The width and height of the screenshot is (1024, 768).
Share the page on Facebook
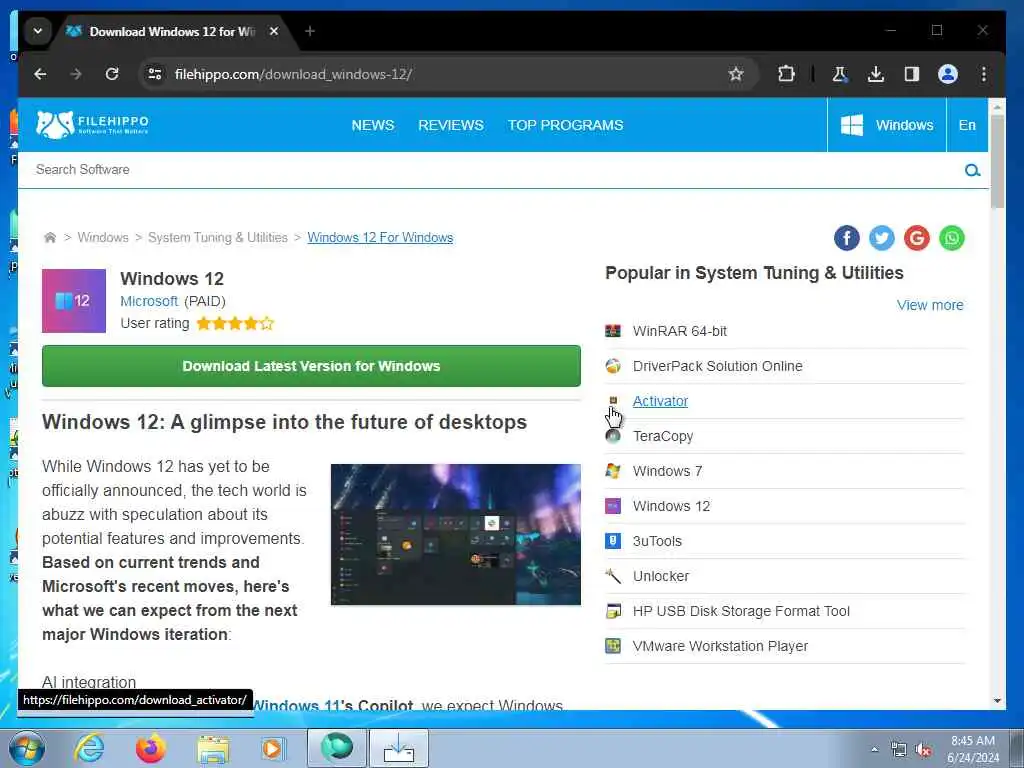click(x=846, y=238)
